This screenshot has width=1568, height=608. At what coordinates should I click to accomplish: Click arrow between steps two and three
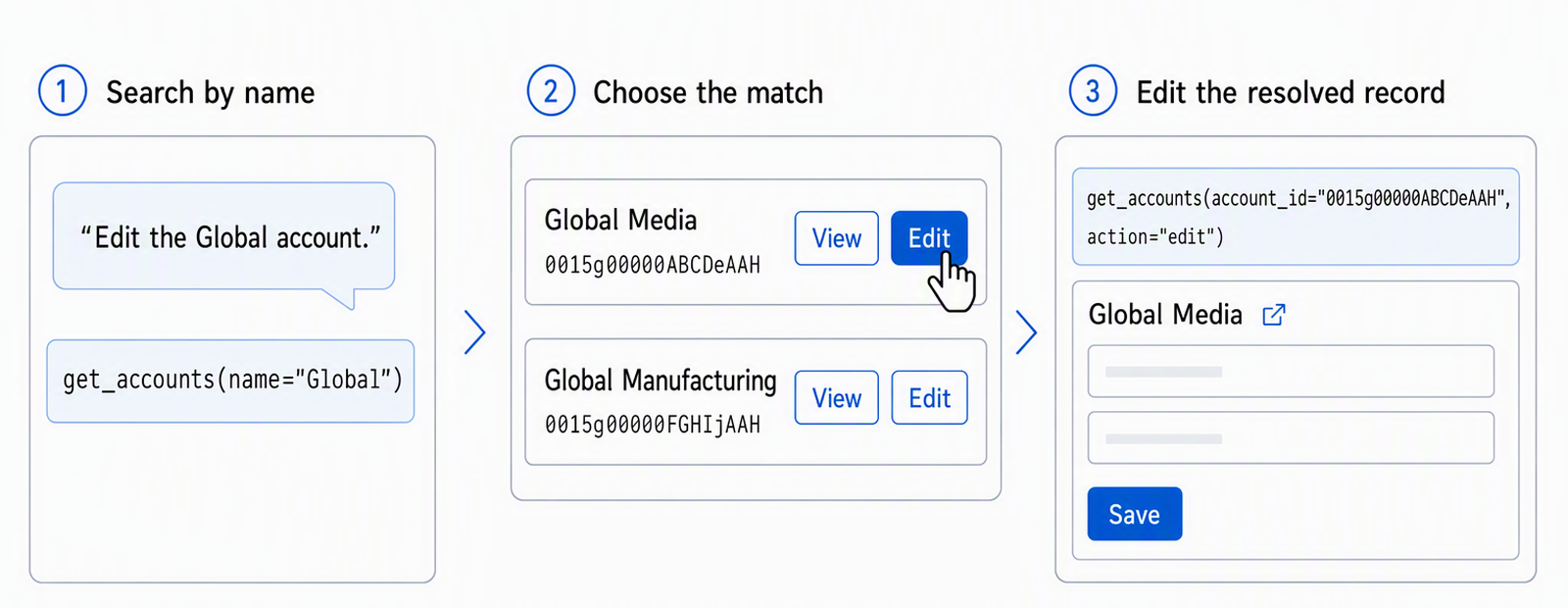(1026, 332)
